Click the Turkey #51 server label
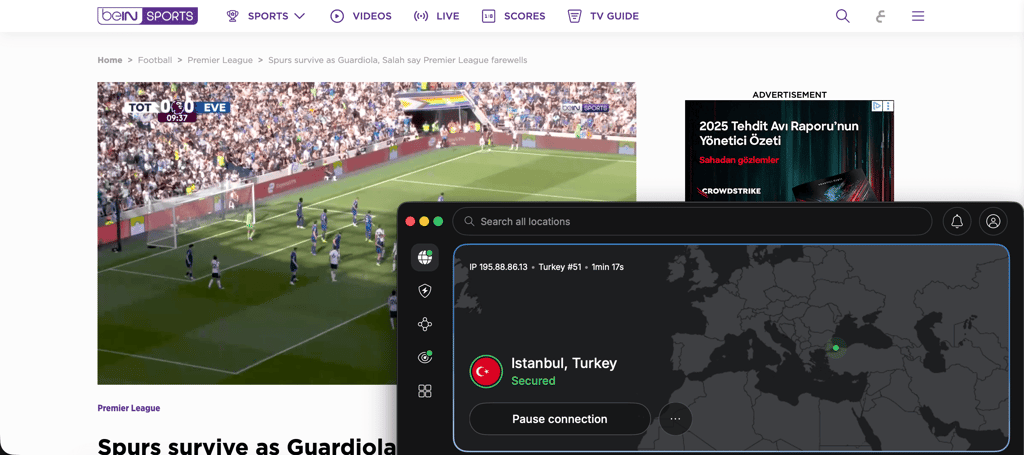Image resolution: width=1024 pixels, height=455 pixels. point(560,267)
